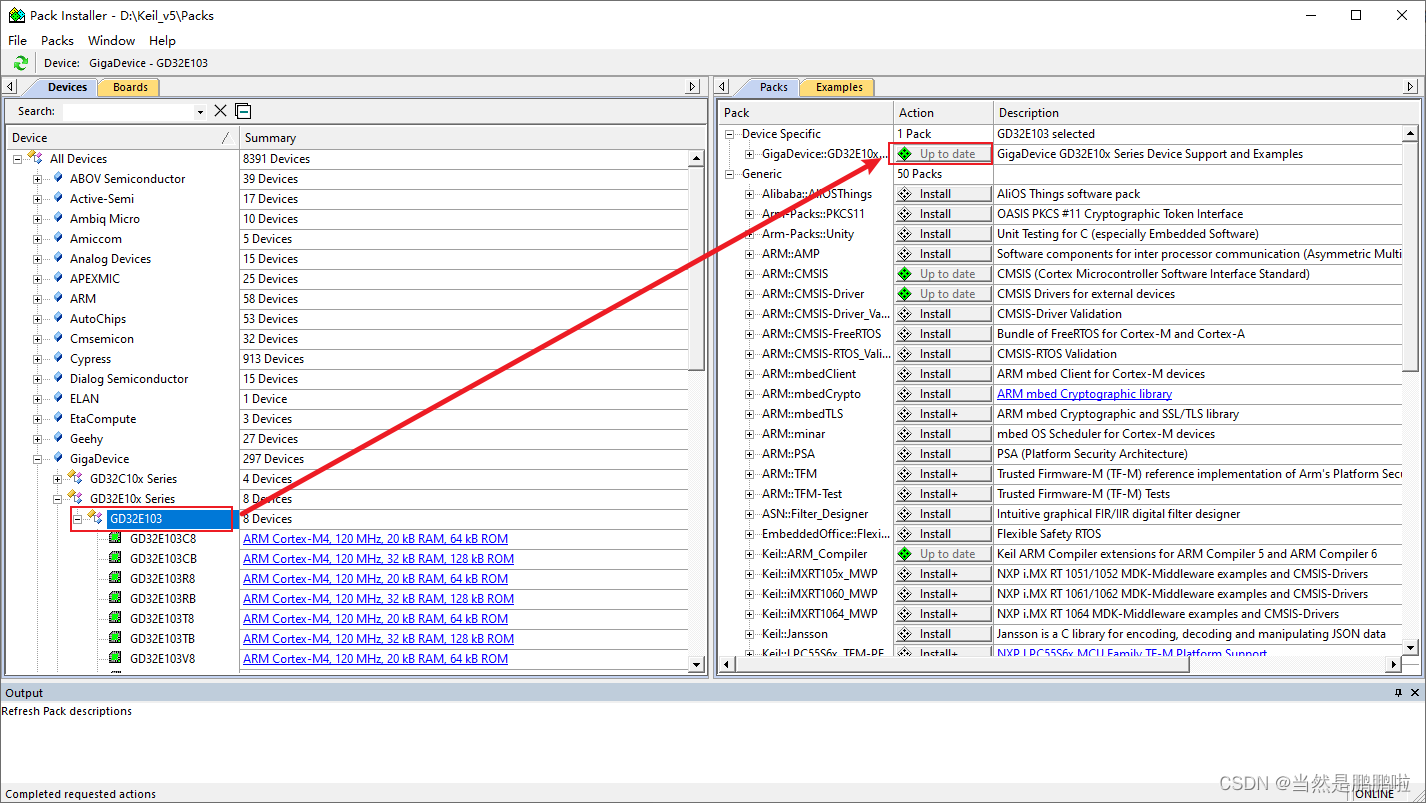Collapse the Generic packs group
Viewport: 1426px width, 803px height.
click(x=727, y=173)
